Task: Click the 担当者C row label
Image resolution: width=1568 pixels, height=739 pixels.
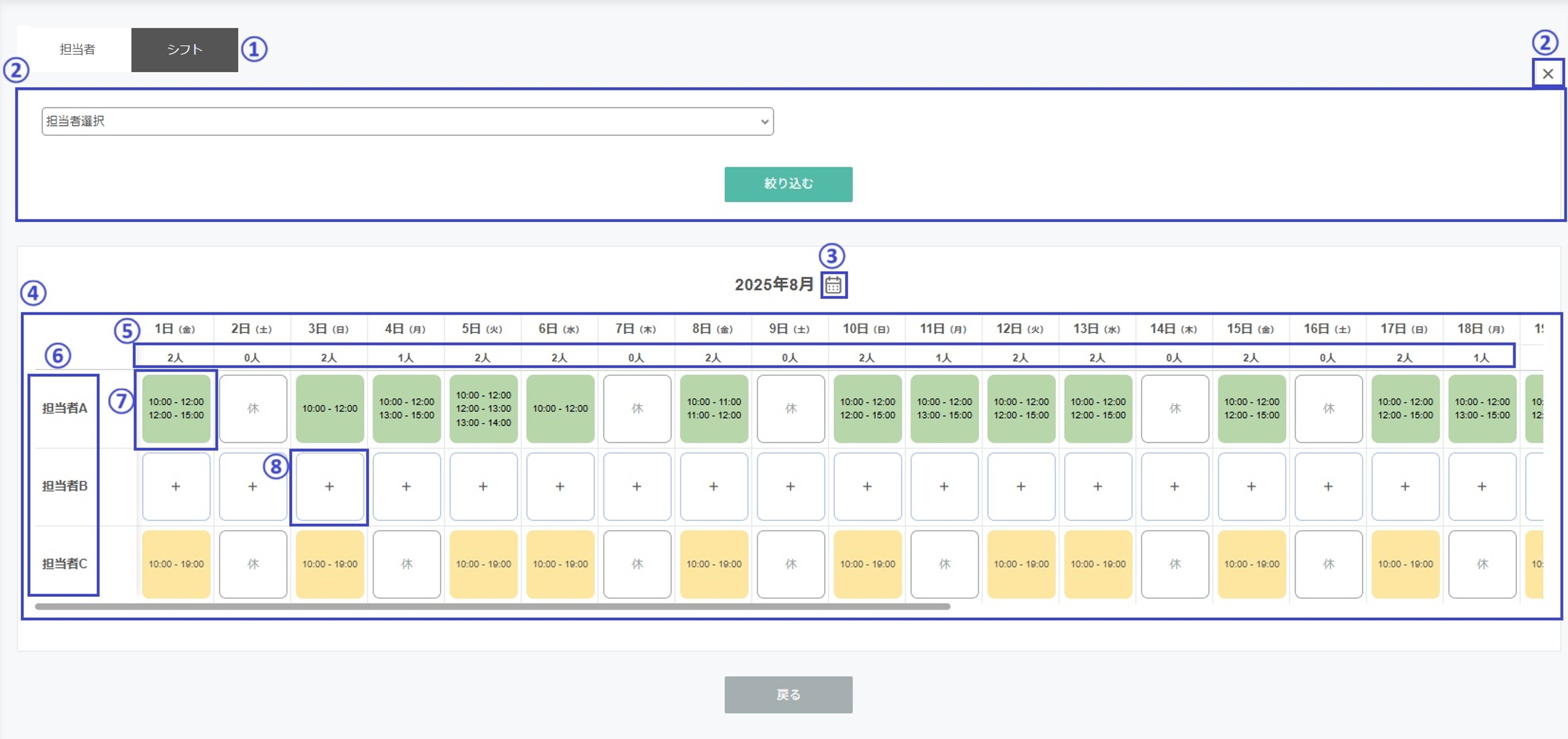Action: pyautogui.click(x=65, y=564)
